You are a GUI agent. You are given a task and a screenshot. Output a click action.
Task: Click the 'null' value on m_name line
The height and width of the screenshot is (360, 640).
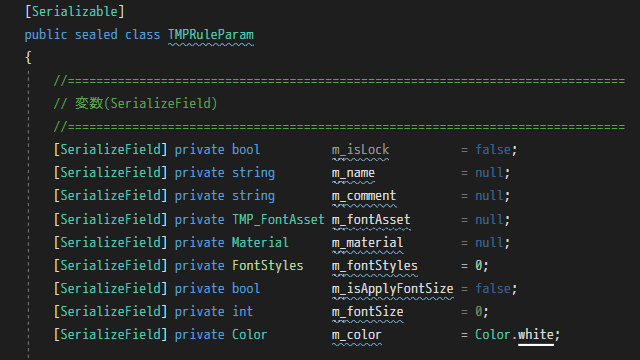point(489,173)
